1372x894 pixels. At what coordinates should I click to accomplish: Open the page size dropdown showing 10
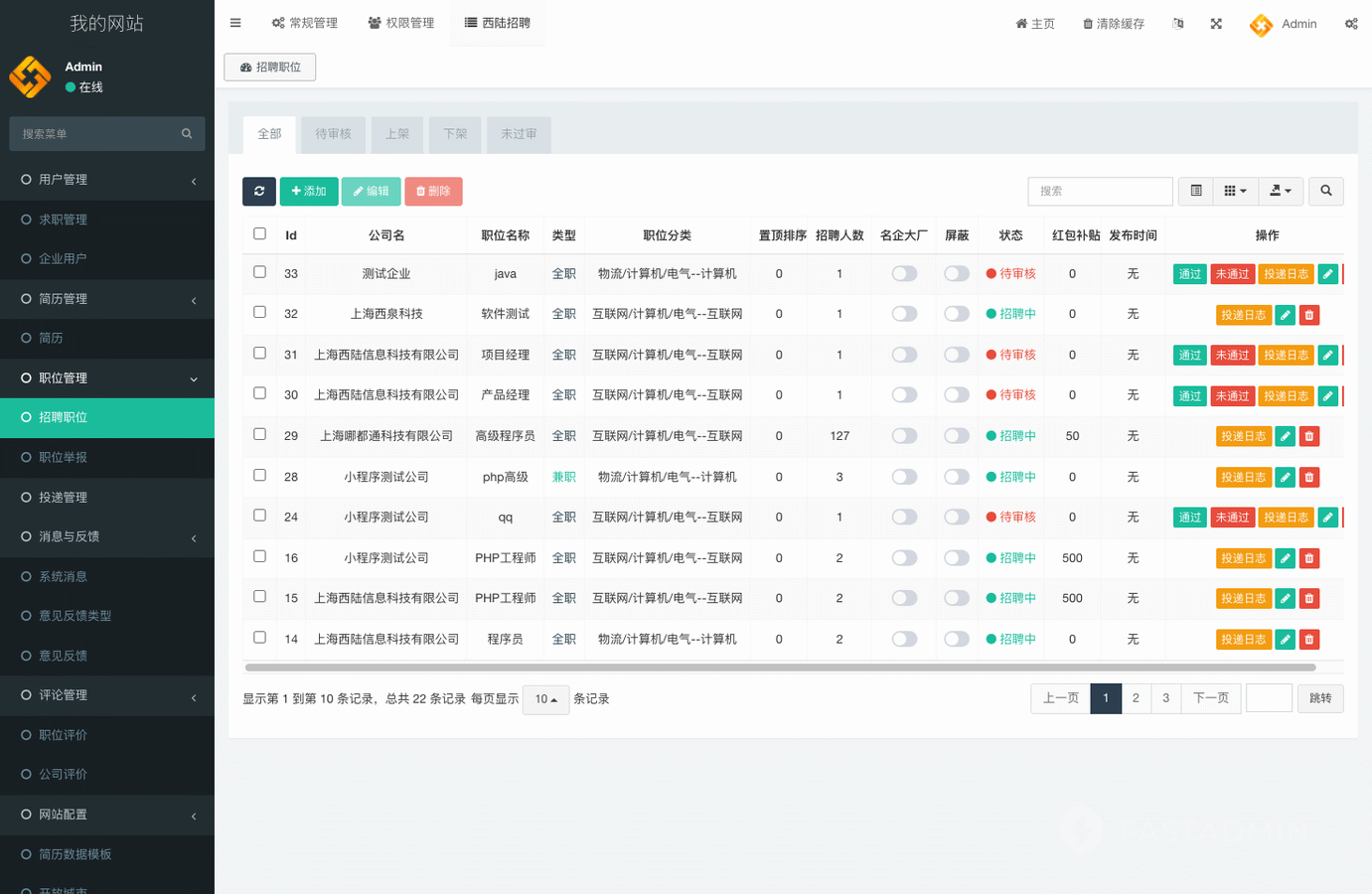coord(545,699)
